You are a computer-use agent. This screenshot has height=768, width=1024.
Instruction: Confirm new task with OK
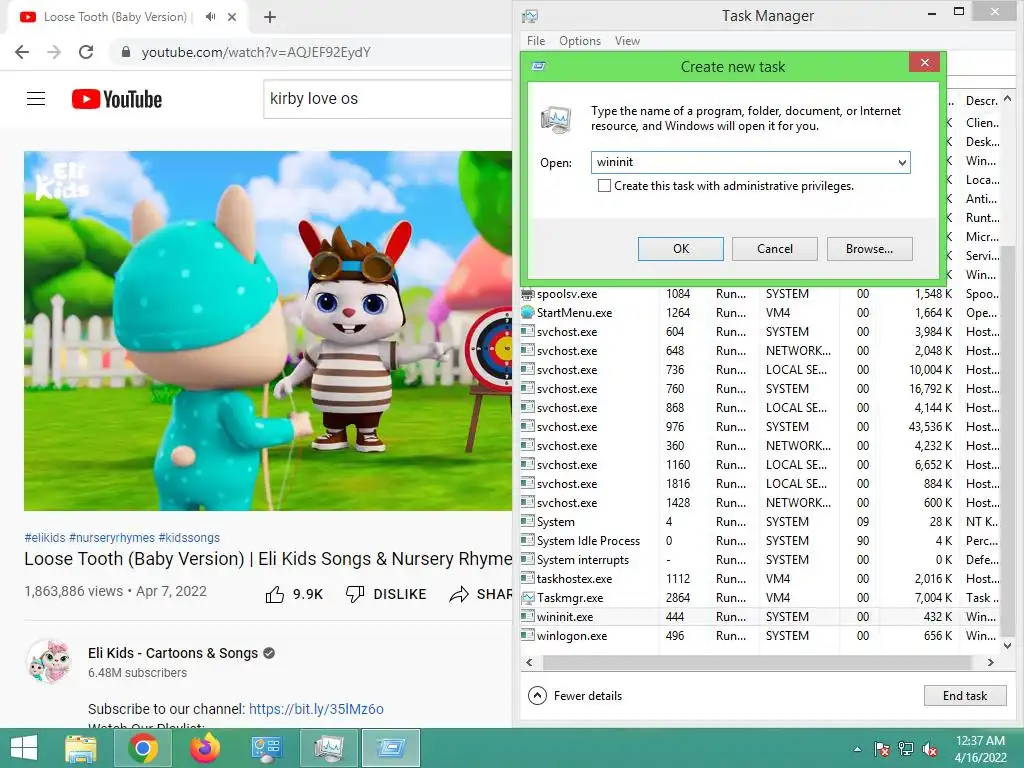pyautogui.click(x=680, y=249)
